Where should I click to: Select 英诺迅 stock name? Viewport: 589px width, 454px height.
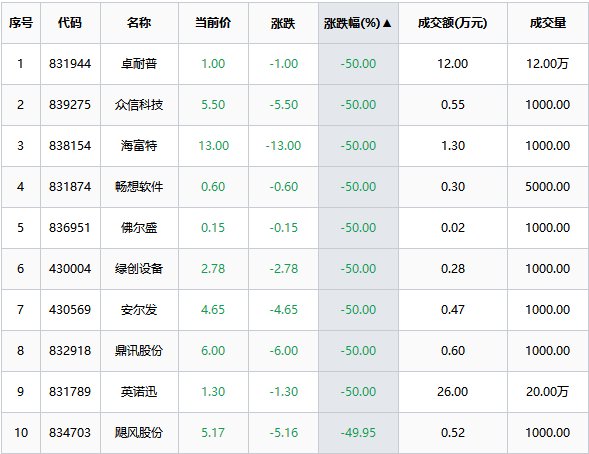tap(139, 392)
